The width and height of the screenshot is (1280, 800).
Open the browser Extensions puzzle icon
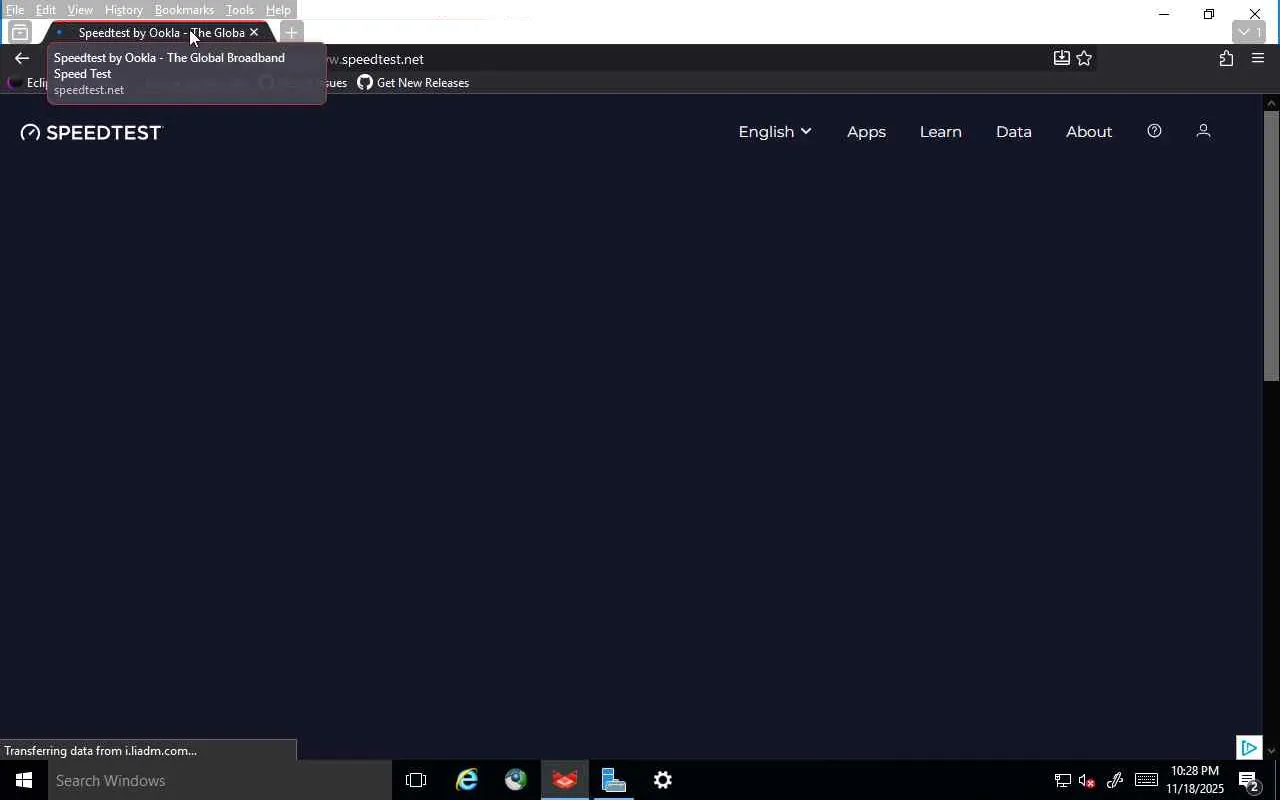pos(1226,59)
